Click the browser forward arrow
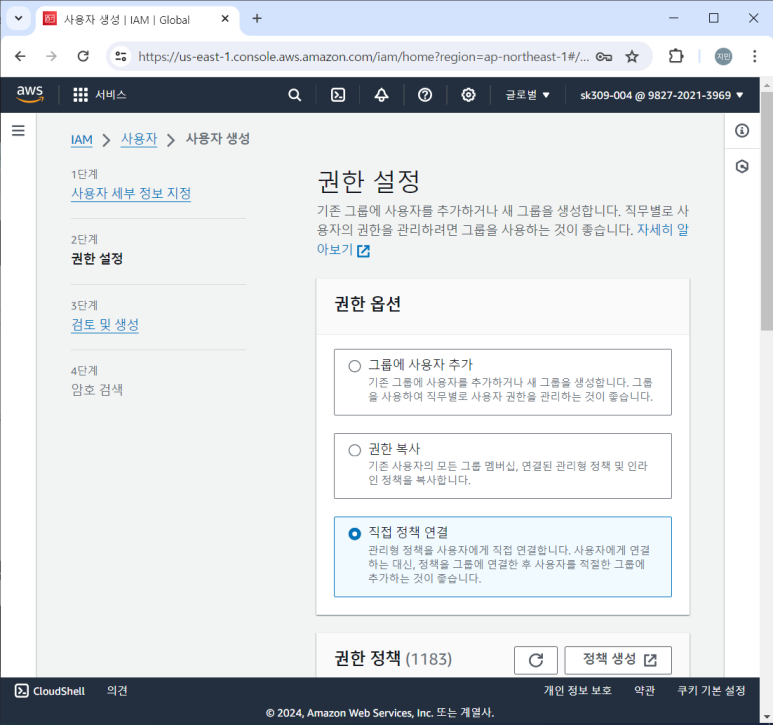The width and height of the screenshot is (773, 725). pyautogui.click(x=51, y=56)
